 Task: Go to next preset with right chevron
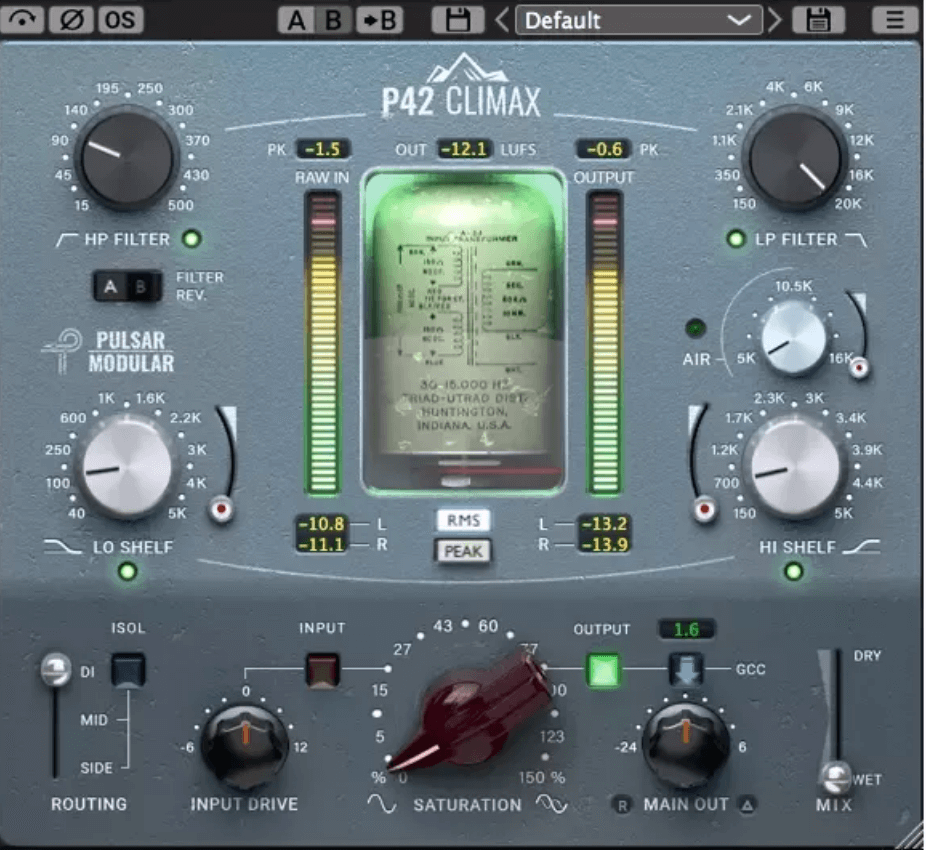click(774, 20)
